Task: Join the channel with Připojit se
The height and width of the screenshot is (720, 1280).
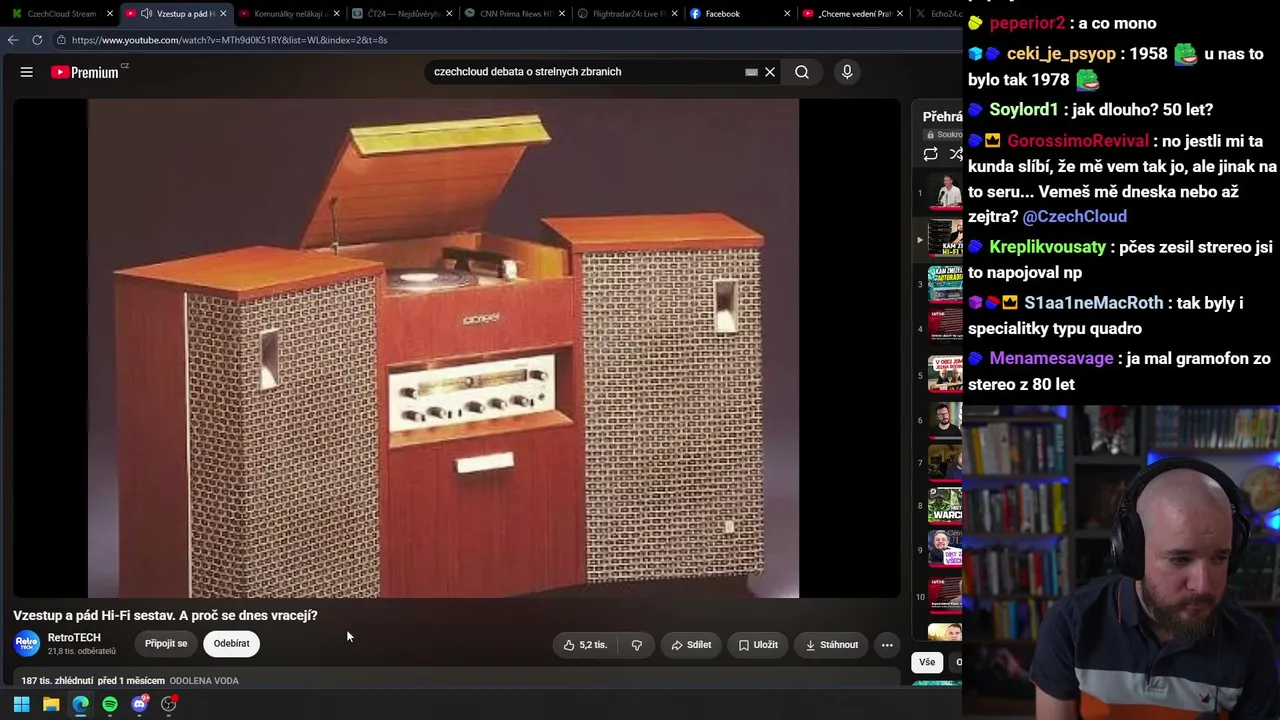Action: (x=166, y=644)
